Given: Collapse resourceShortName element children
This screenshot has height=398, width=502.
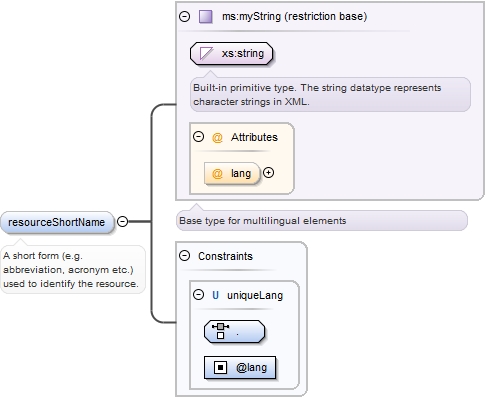Looking at the screenshot, I should click(123, 221).
